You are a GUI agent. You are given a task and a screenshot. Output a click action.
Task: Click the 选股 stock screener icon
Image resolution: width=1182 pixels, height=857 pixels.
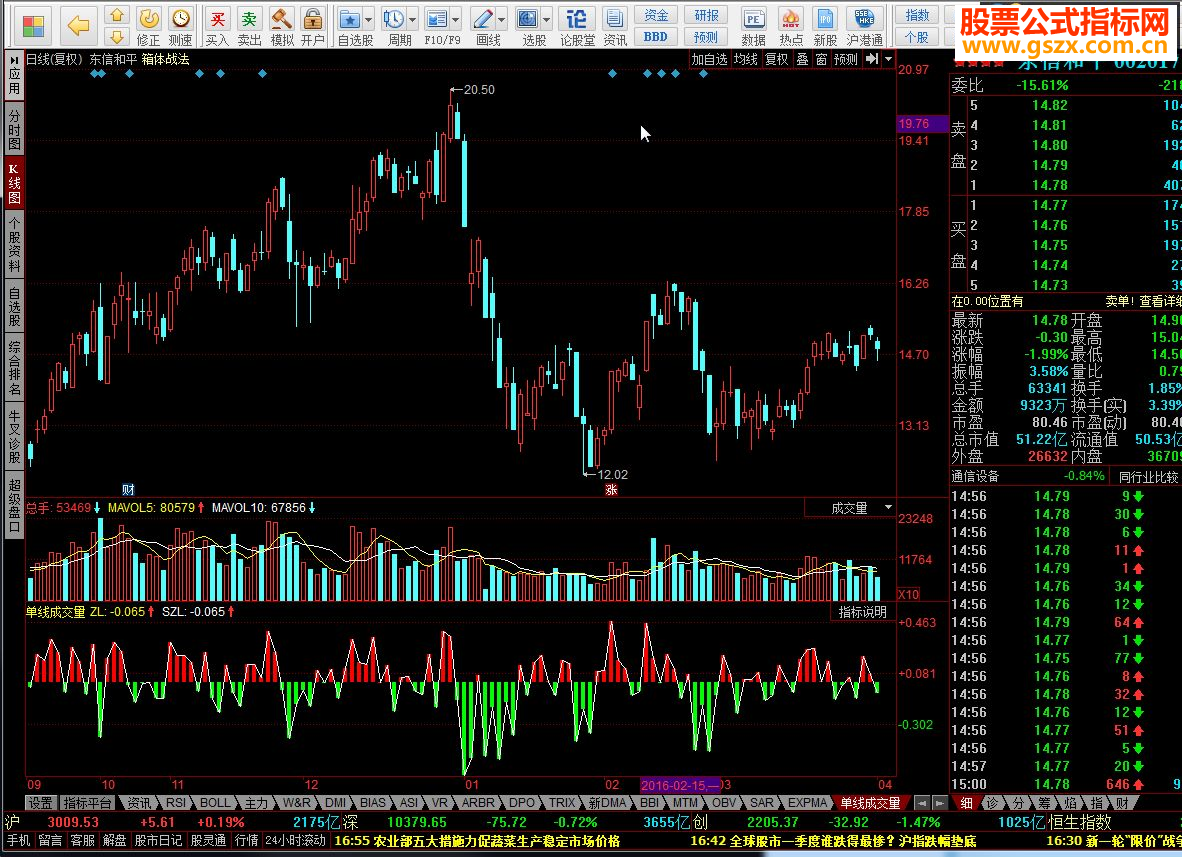pos(528,19)
